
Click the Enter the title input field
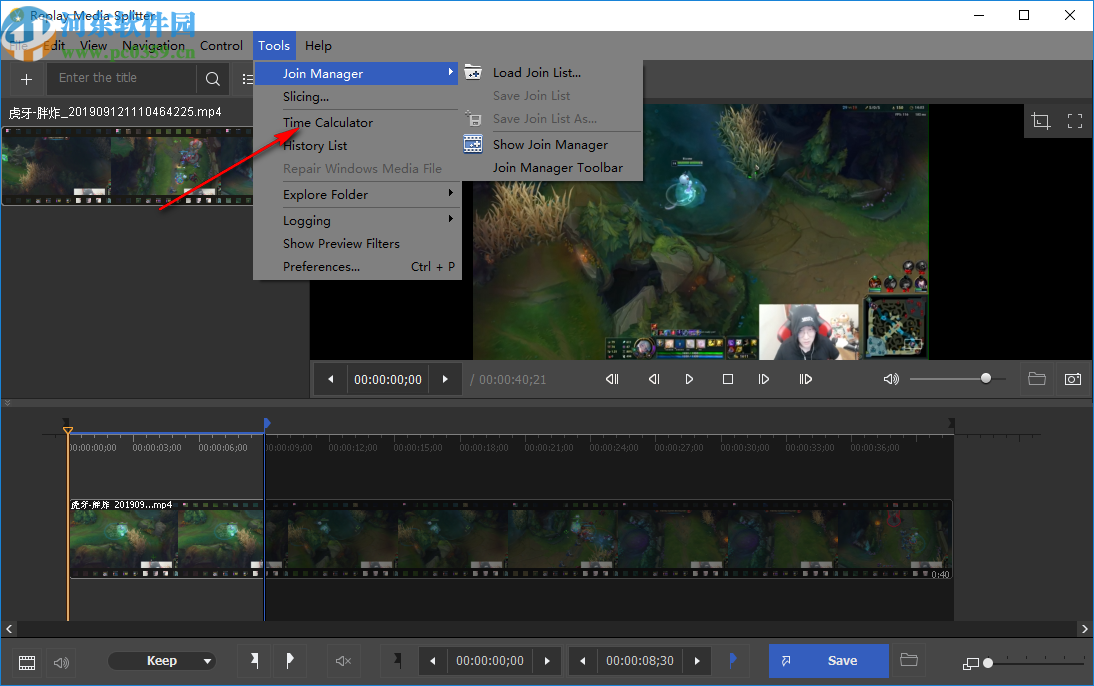point(120,78)
